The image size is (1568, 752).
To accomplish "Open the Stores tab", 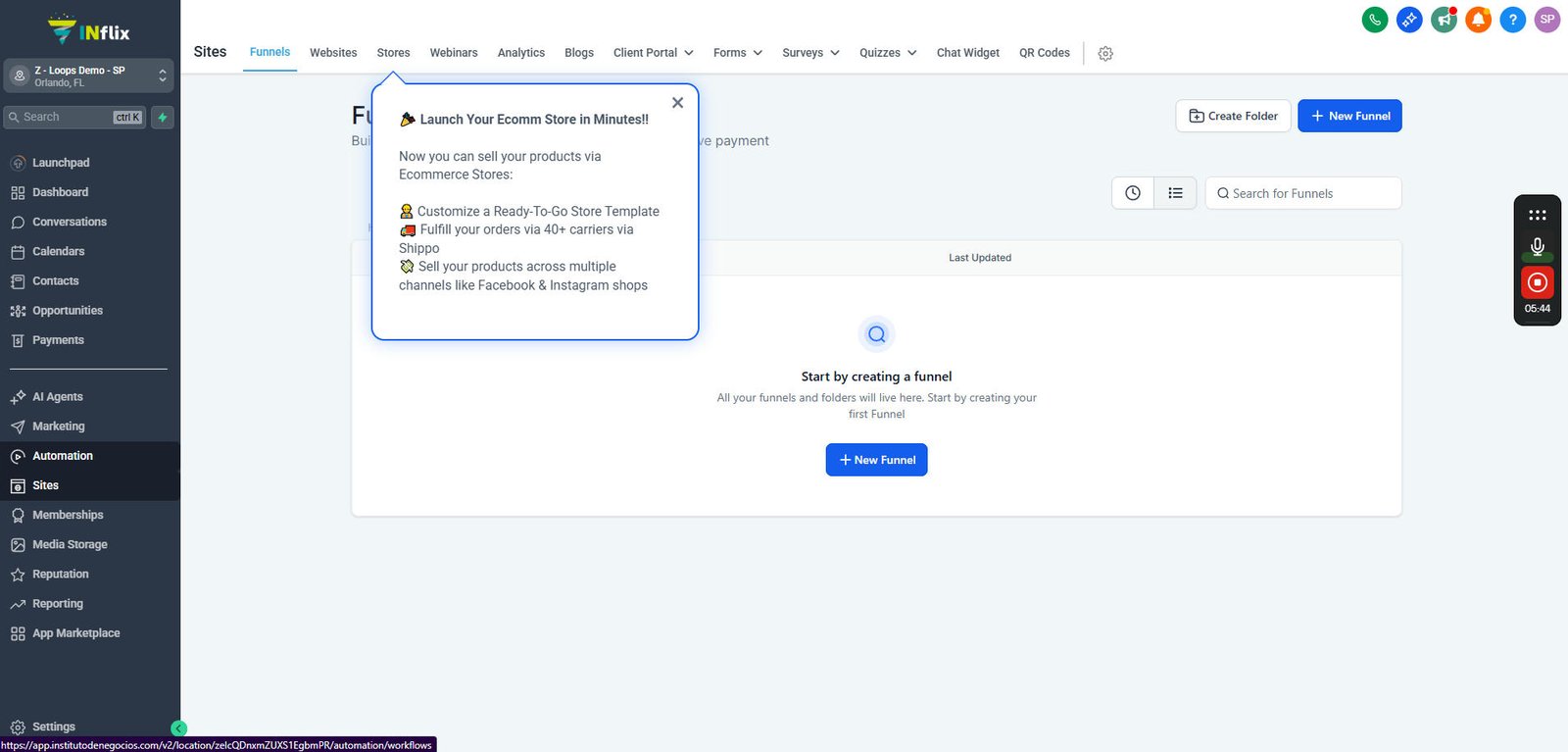I will point(393,53).
